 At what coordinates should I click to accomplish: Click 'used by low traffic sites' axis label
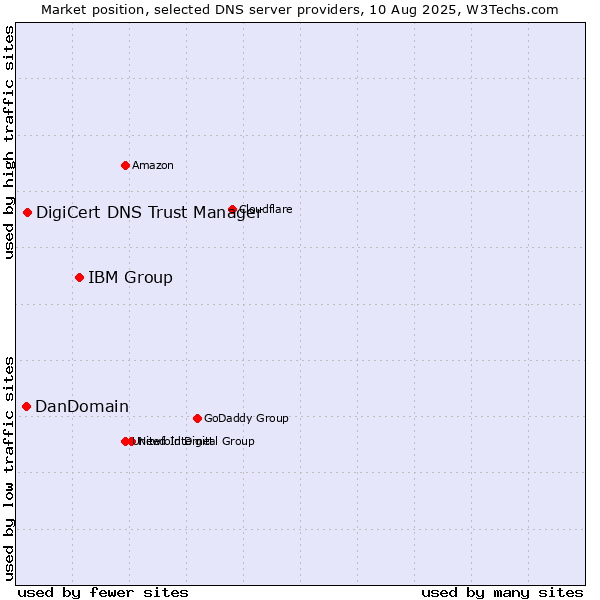pyautogui.click(x=8, y=469)
